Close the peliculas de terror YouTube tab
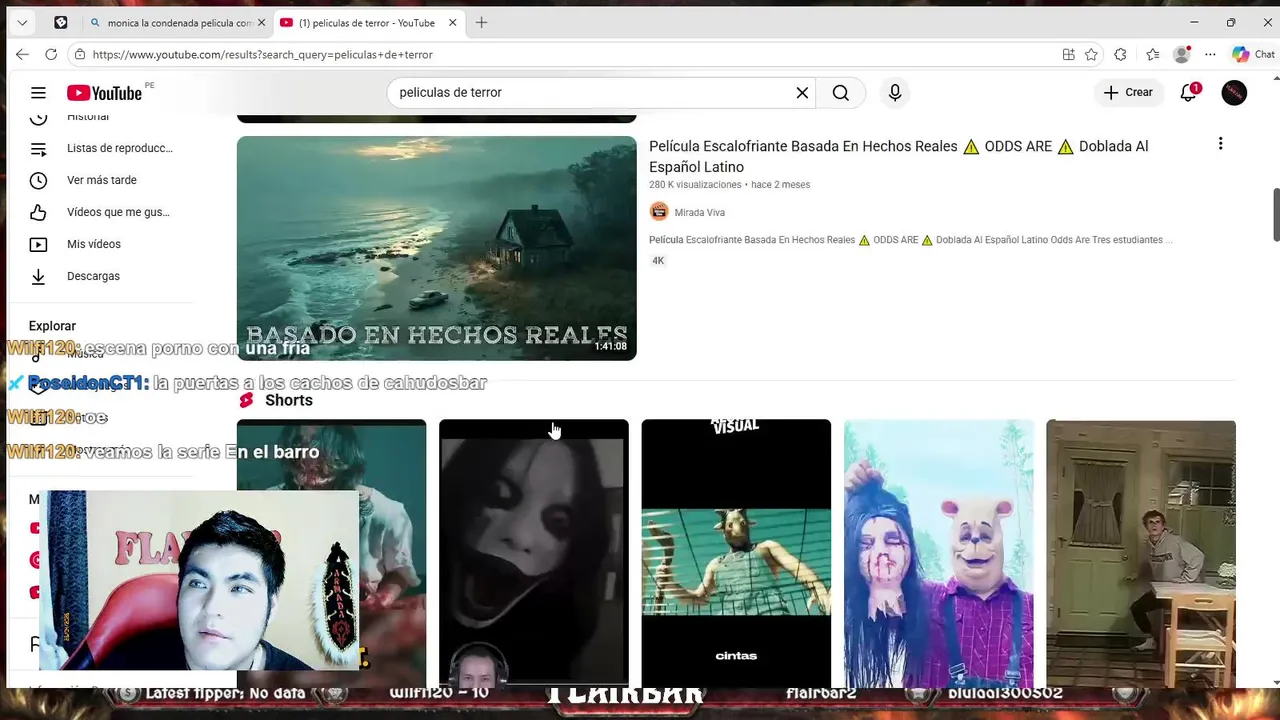This screenshot has height=720, width=1280. point(453,22)
